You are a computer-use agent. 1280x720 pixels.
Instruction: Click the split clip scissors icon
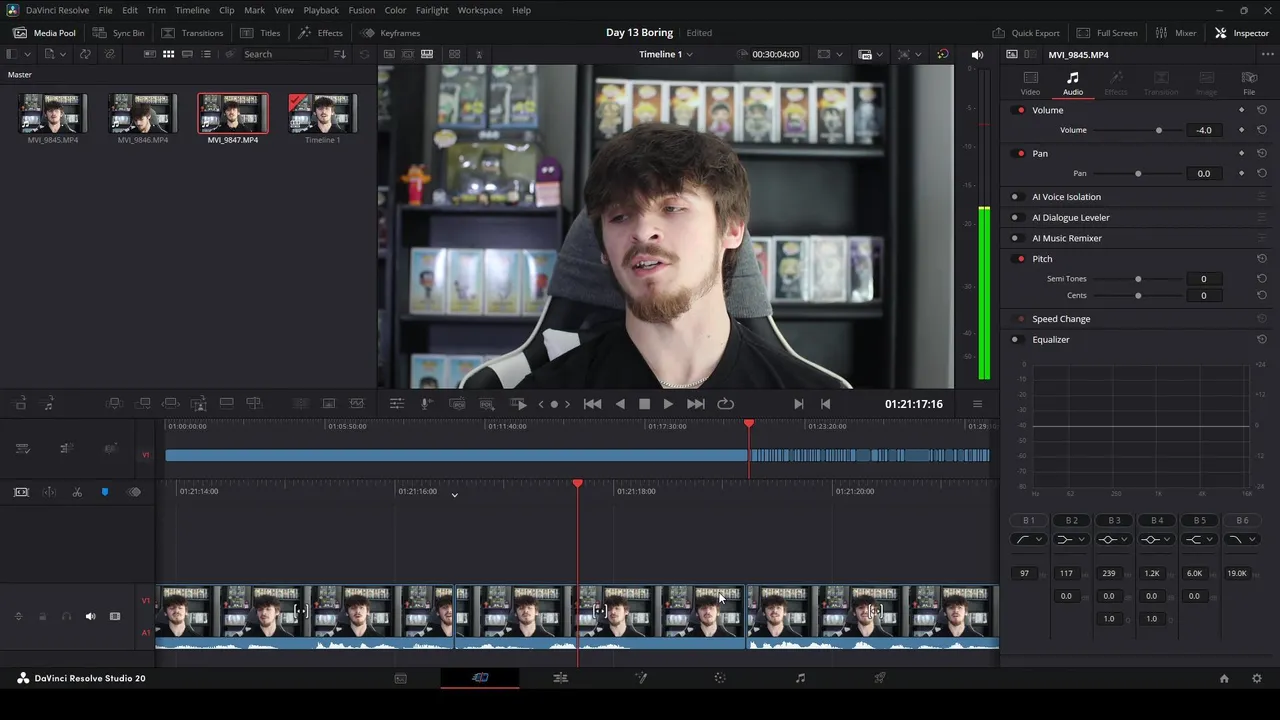77,492
